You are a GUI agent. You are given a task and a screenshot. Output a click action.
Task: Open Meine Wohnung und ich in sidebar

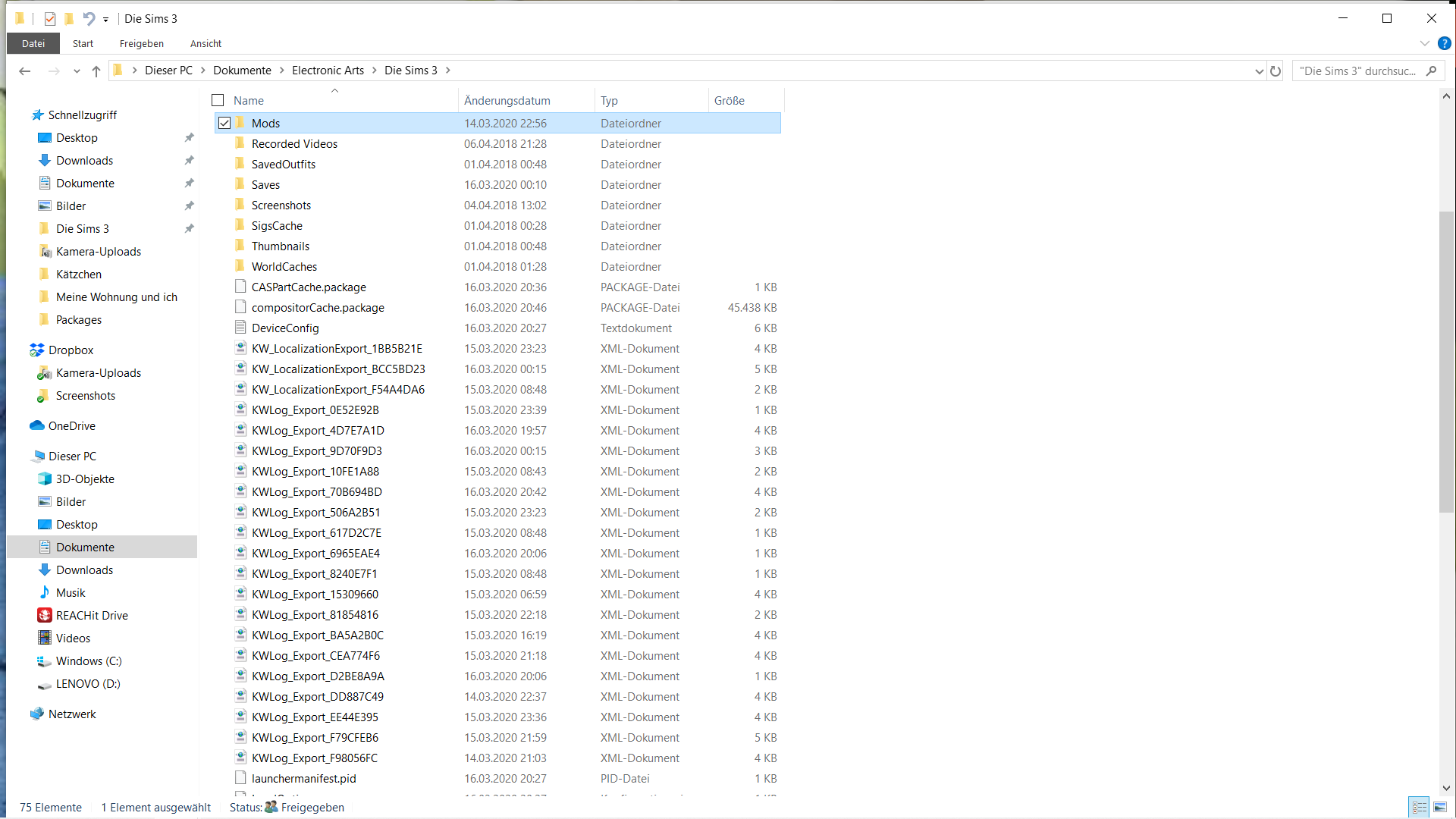116,297
